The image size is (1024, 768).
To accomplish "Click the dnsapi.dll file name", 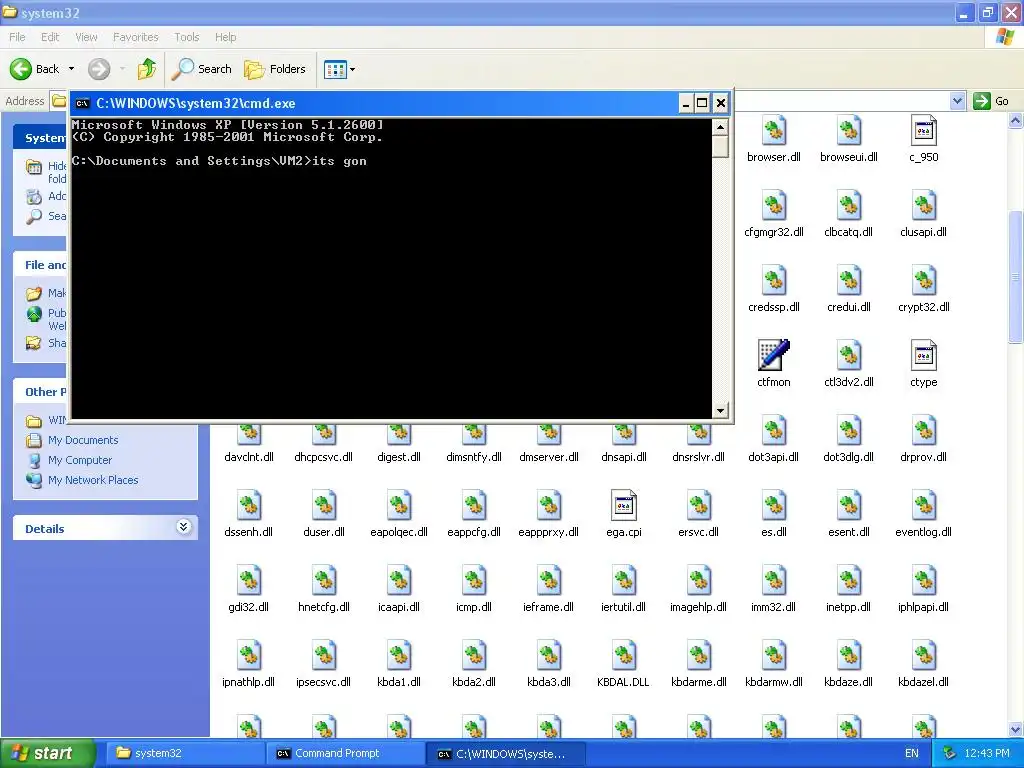I will 624,457.
